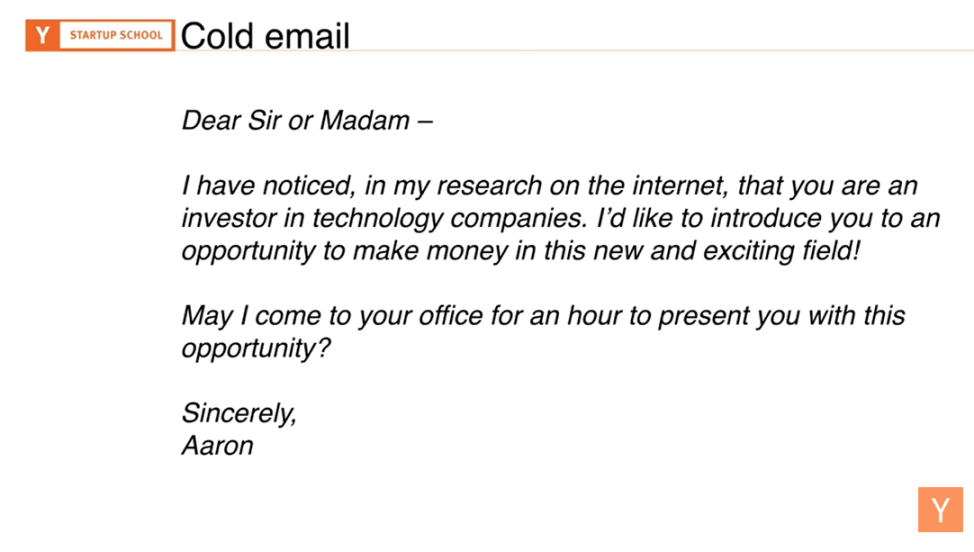
Task: Click the word 'Madam' in the greeting
Action: click(x=365, y=120)
